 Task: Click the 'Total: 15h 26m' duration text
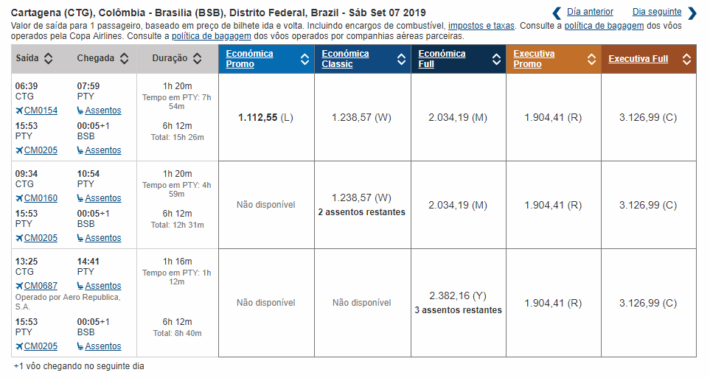[x=178, y=137]
